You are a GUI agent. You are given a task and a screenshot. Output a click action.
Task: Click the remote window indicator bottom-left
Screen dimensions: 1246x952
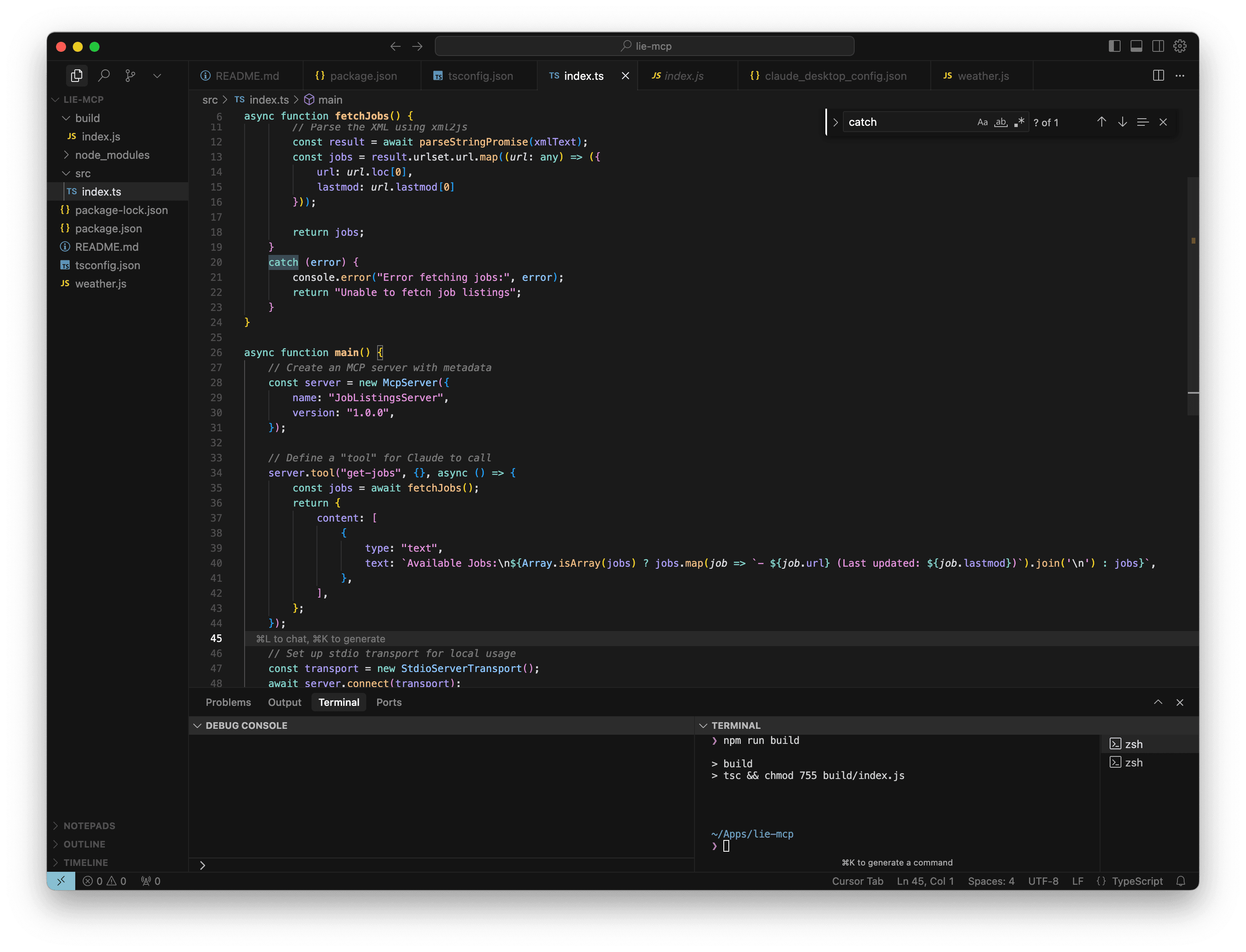pos(61,881)
